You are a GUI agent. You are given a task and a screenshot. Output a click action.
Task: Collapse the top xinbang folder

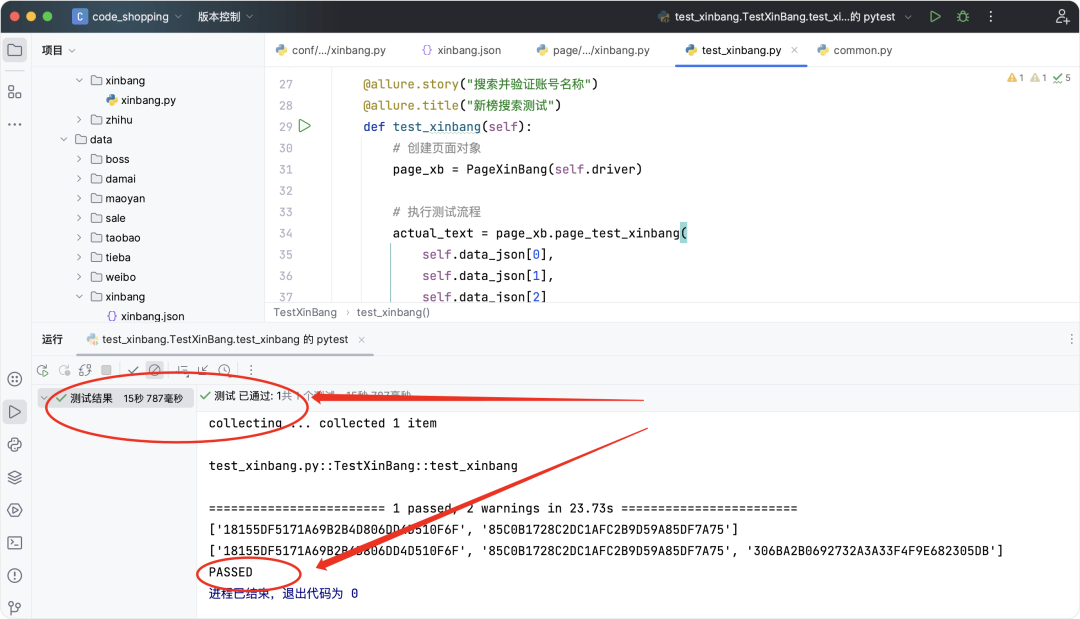tap(79, 81)
